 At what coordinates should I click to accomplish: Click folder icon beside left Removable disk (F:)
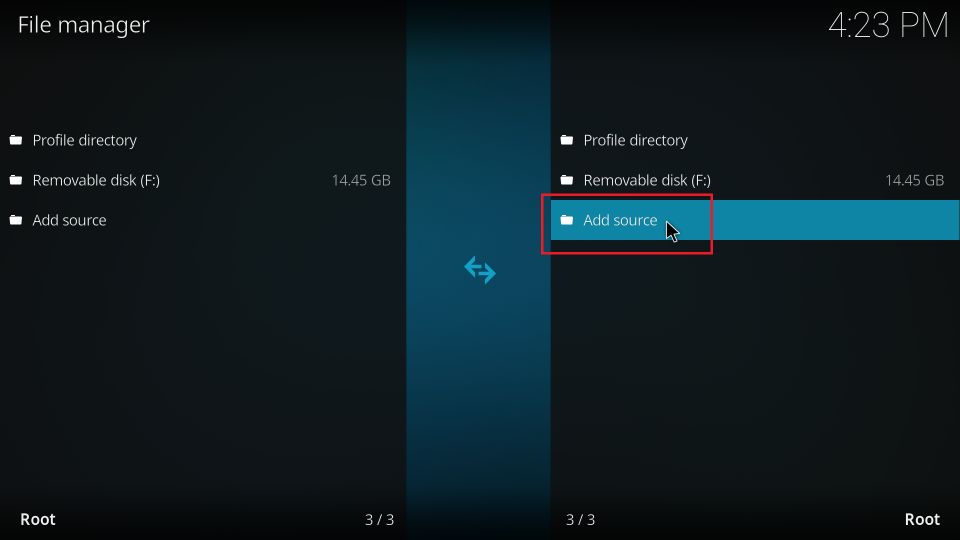coord(16,180)
